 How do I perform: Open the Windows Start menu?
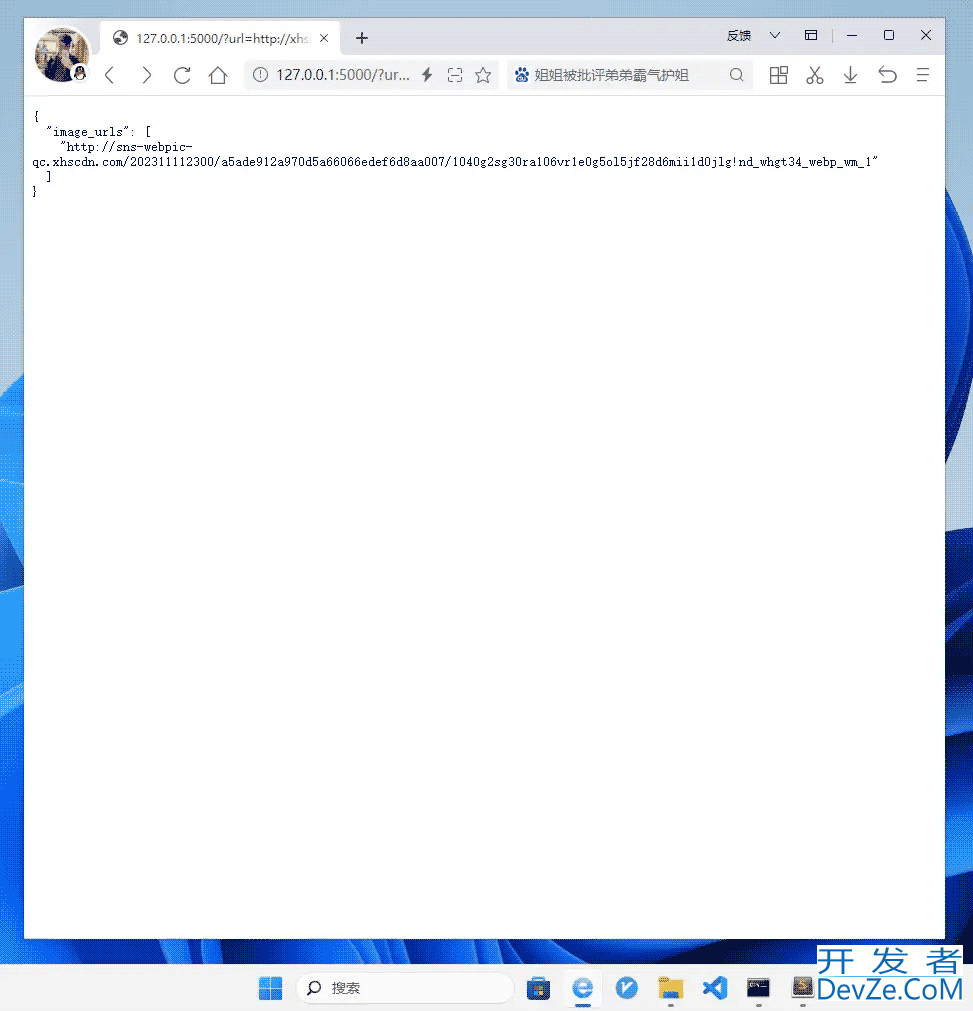(270, 988)
